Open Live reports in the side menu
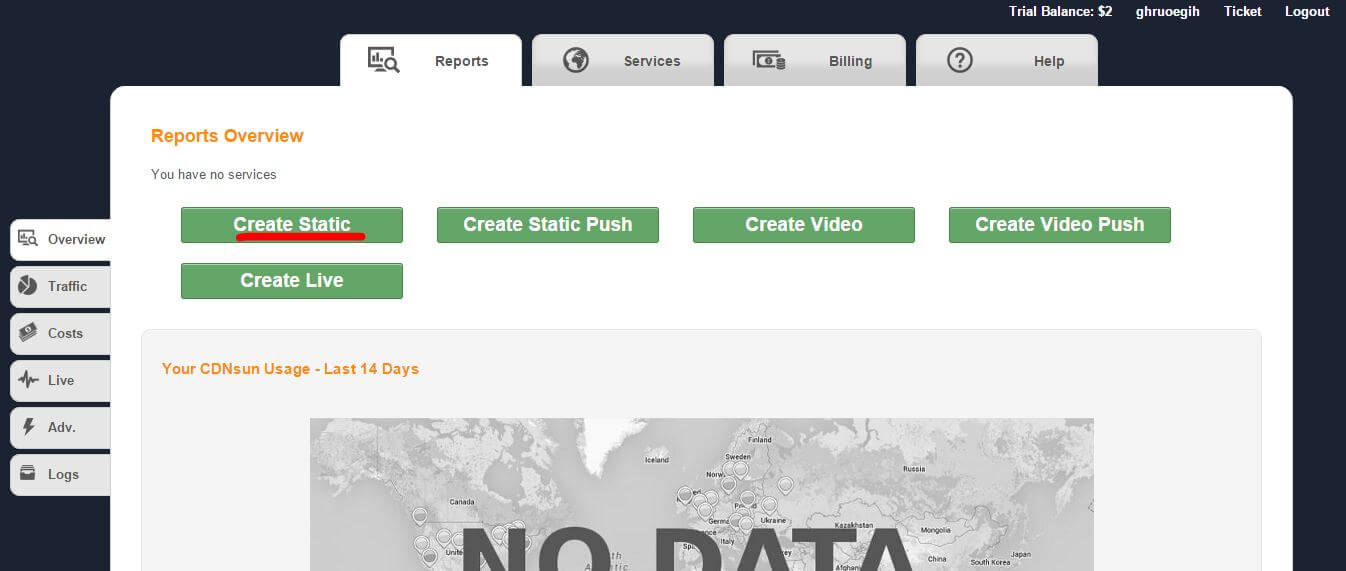This screenshot has height=571, width=1346. [x=61, y=380]
